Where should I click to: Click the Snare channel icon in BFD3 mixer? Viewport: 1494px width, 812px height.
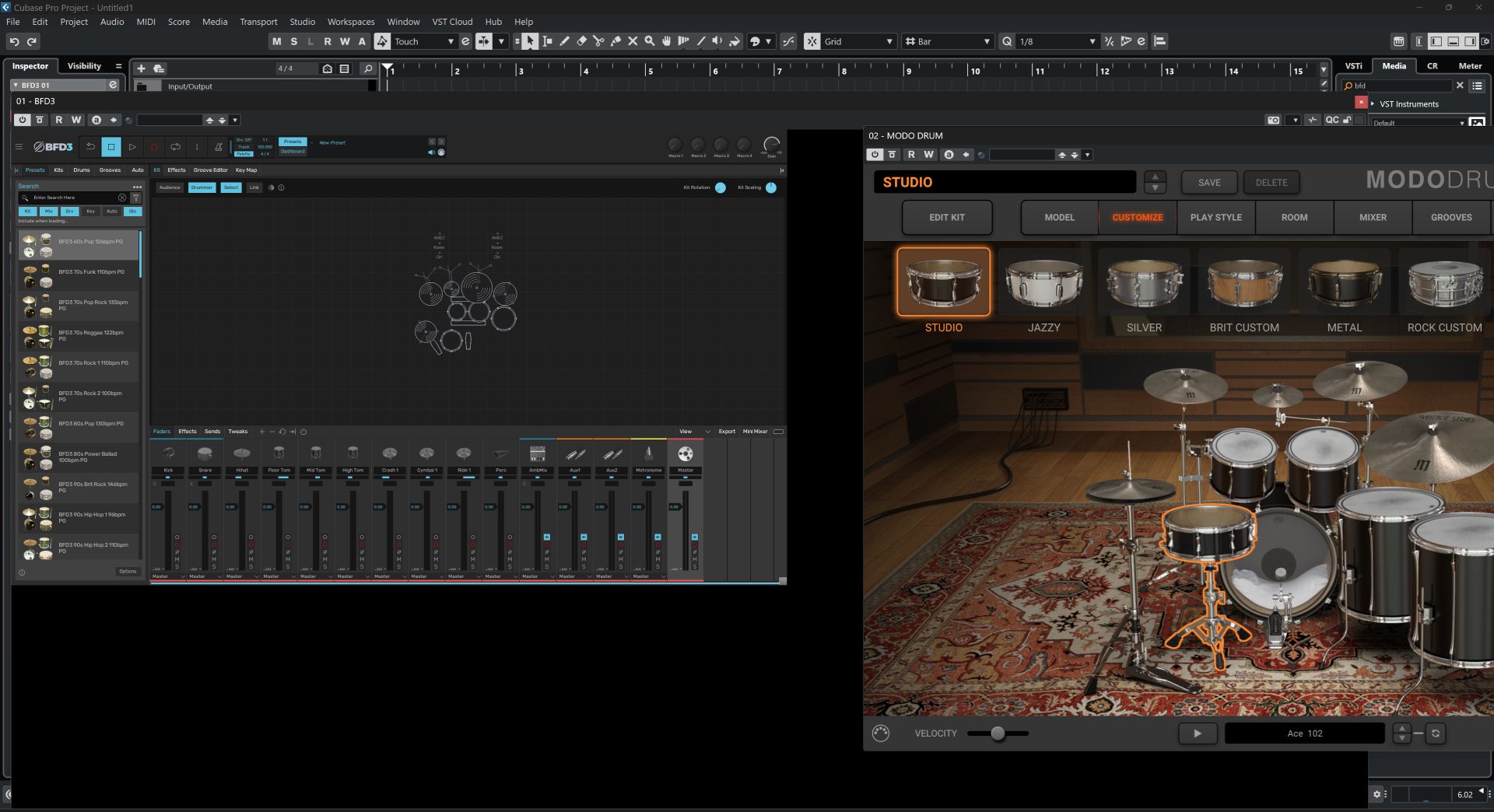coord(205,453)
